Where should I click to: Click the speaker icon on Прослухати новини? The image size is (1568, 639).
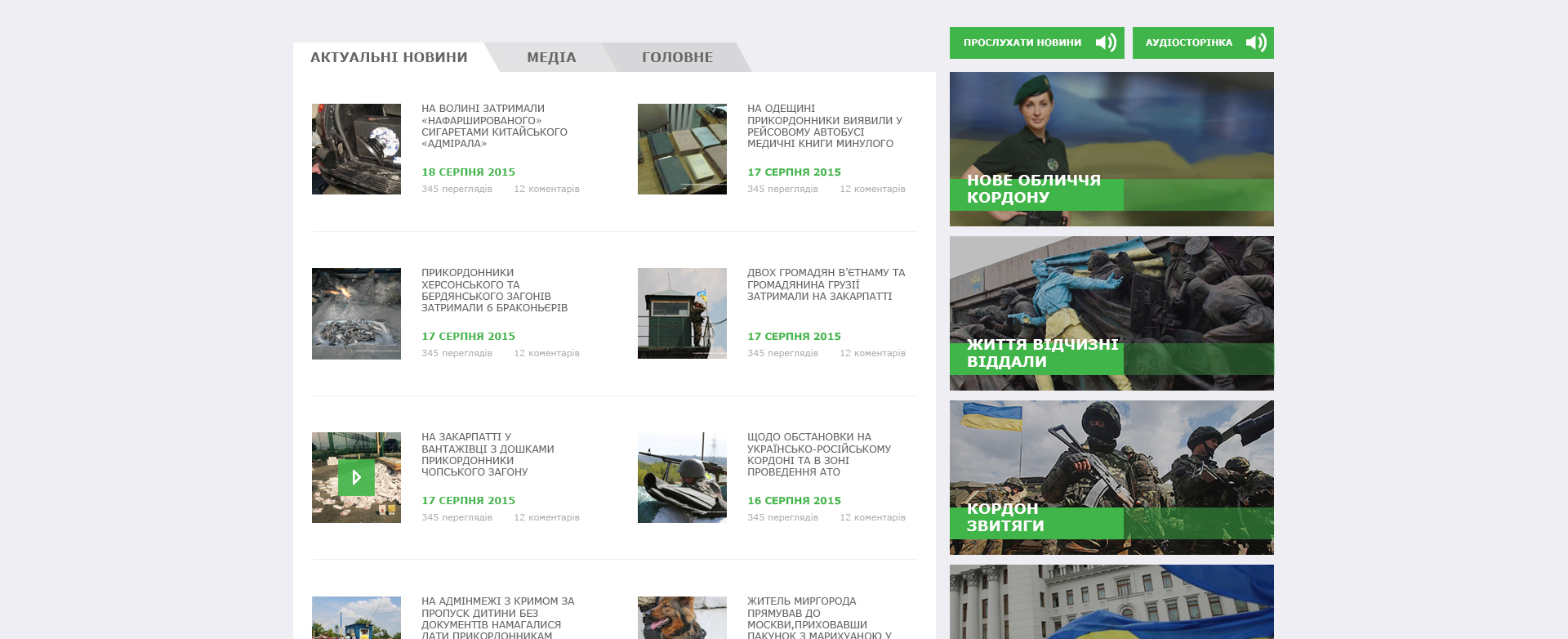pos(1106,42)
